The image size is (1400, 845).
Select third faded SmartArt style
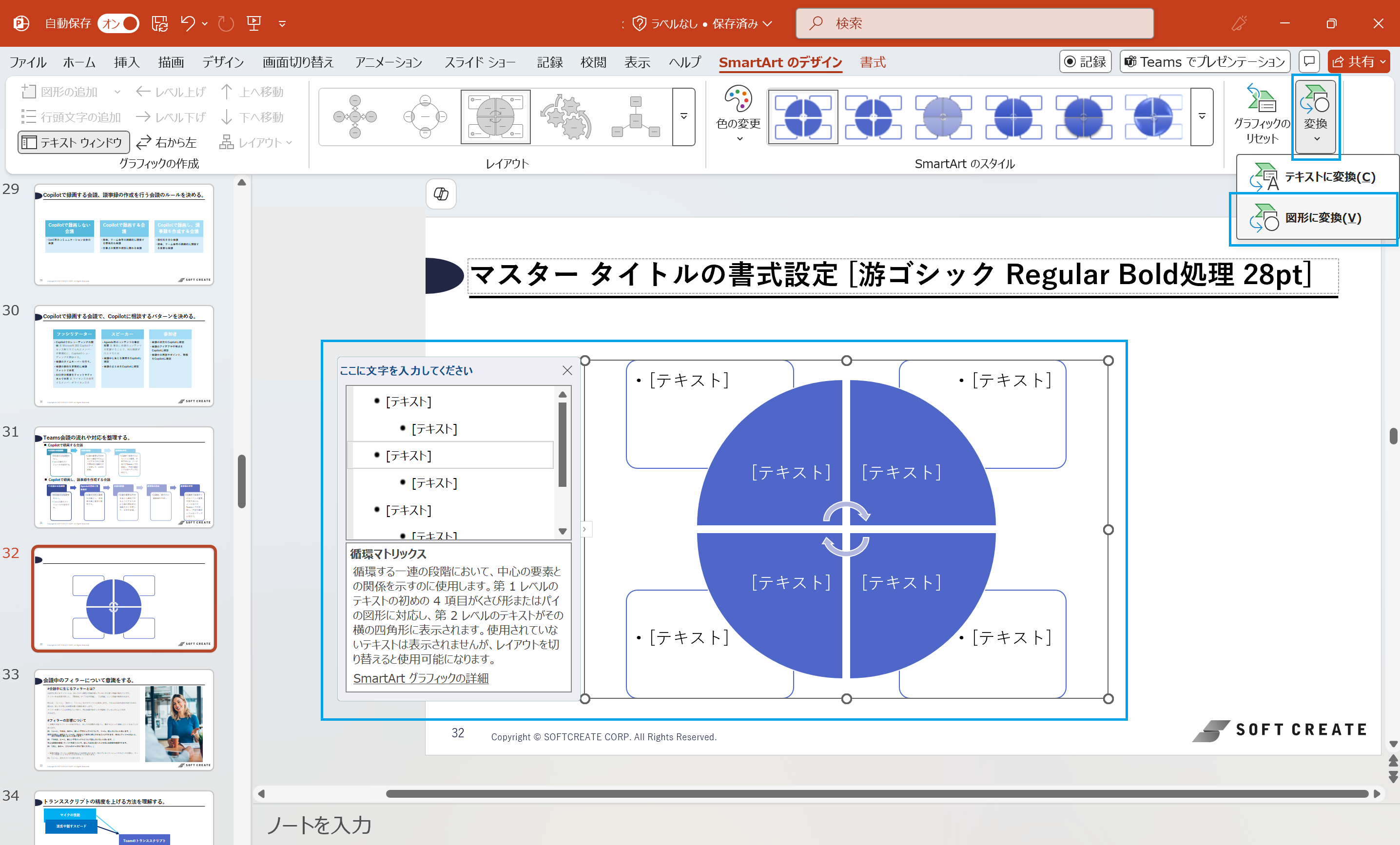tap(943, 116)
